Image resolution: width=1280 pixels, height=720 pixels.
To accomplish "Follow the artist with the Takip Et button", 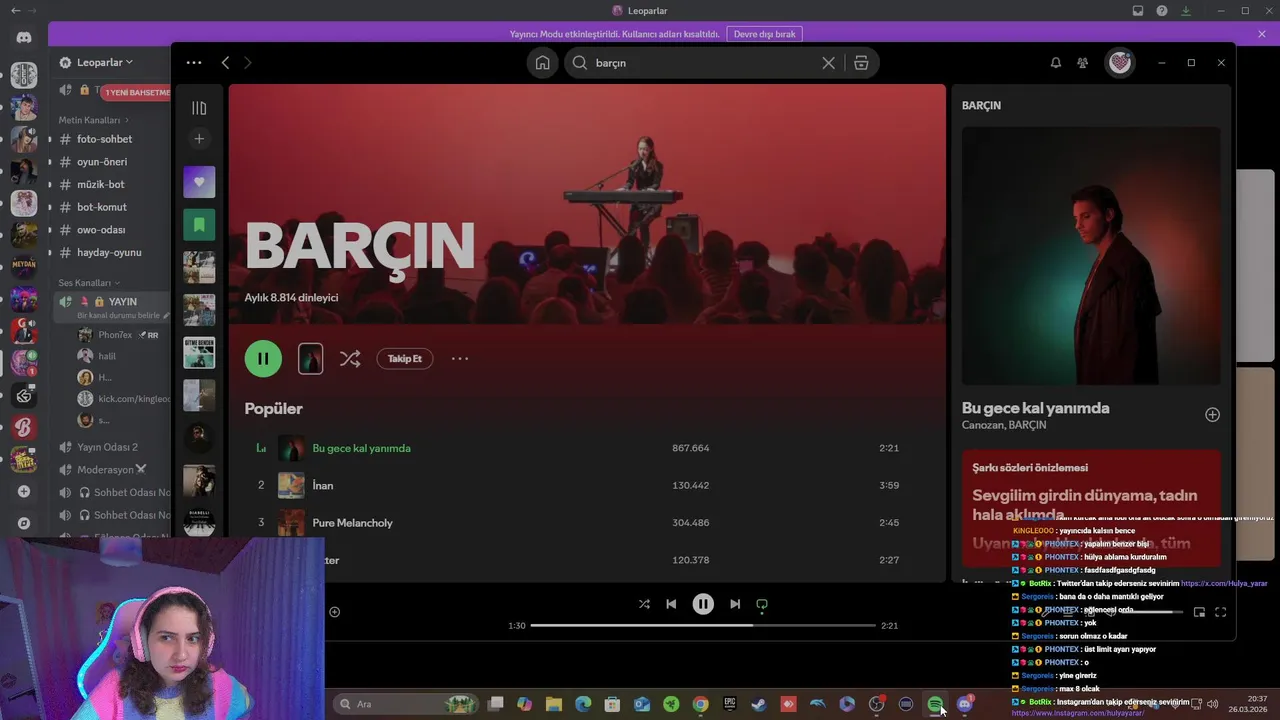I will pyautogui.click(x=405, y=358).
